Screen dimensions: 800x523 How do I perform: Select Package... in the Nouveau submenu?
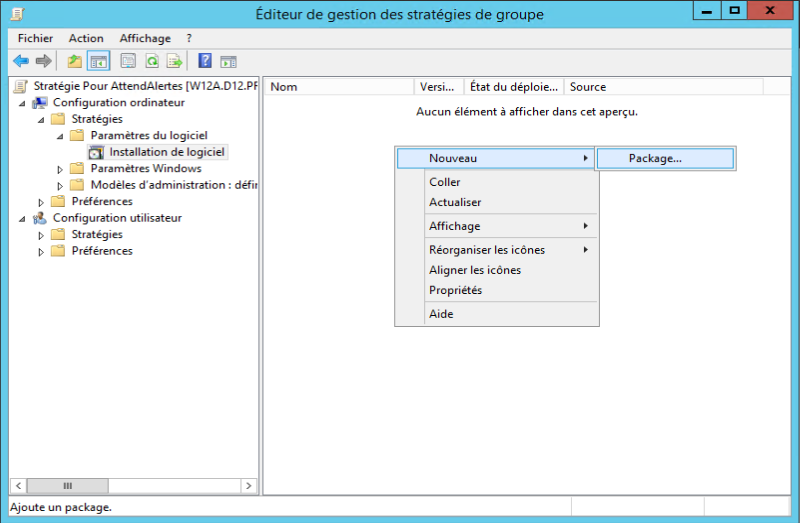point(655,158)
